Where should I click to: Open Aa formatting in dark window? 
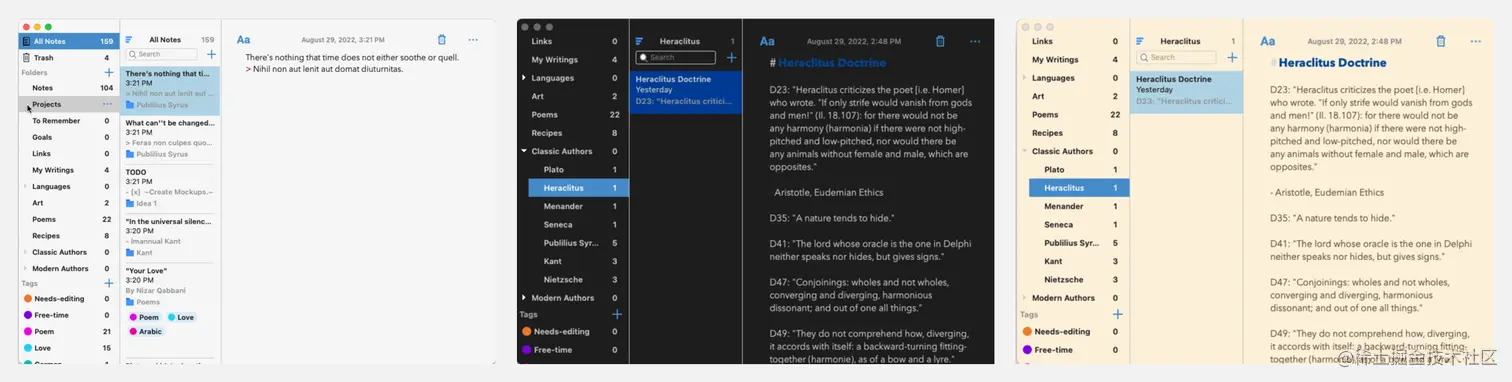[x=767, y=41]
